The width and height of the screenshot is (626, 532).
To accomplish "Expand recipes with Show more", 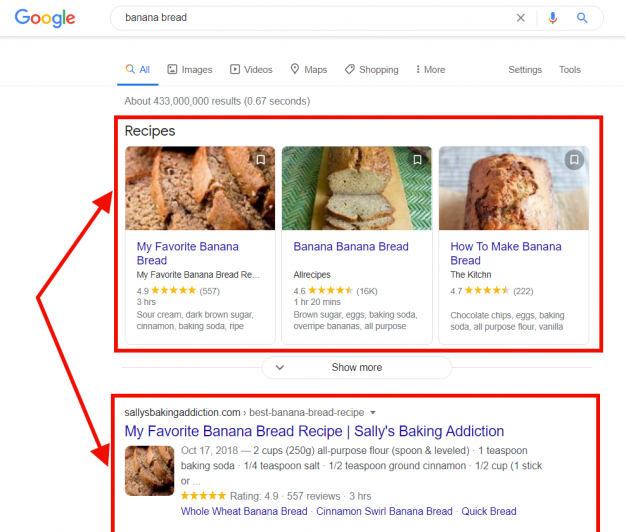I will 357,367.
